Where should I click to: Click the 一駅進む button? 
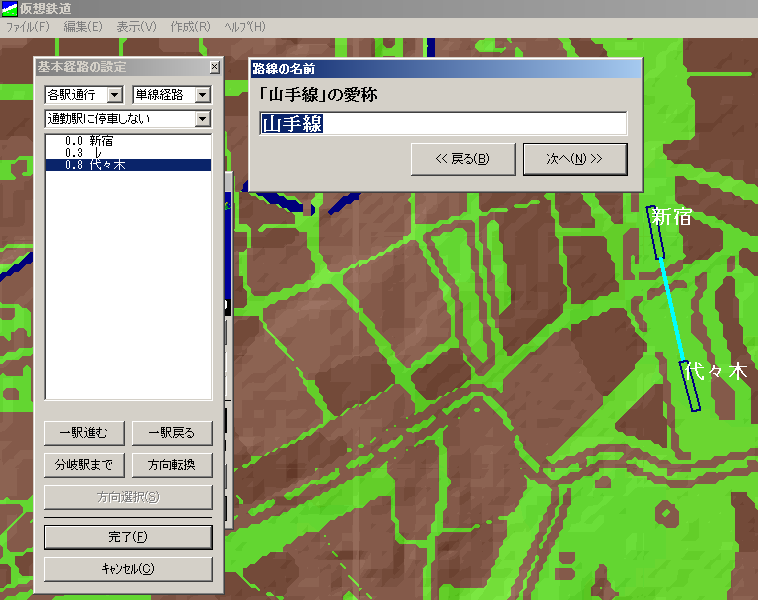84,433
